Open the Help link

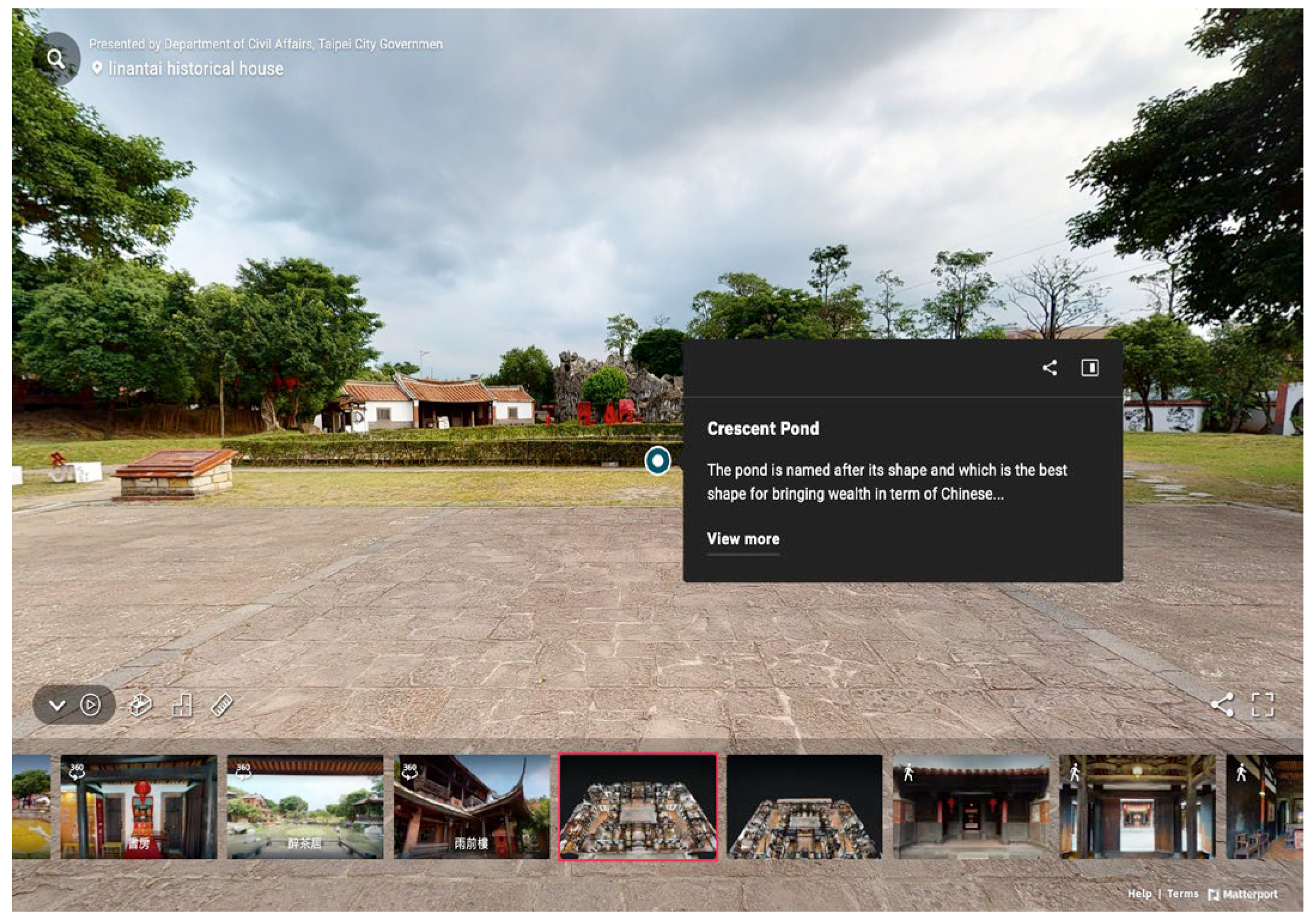point(1139,894)
